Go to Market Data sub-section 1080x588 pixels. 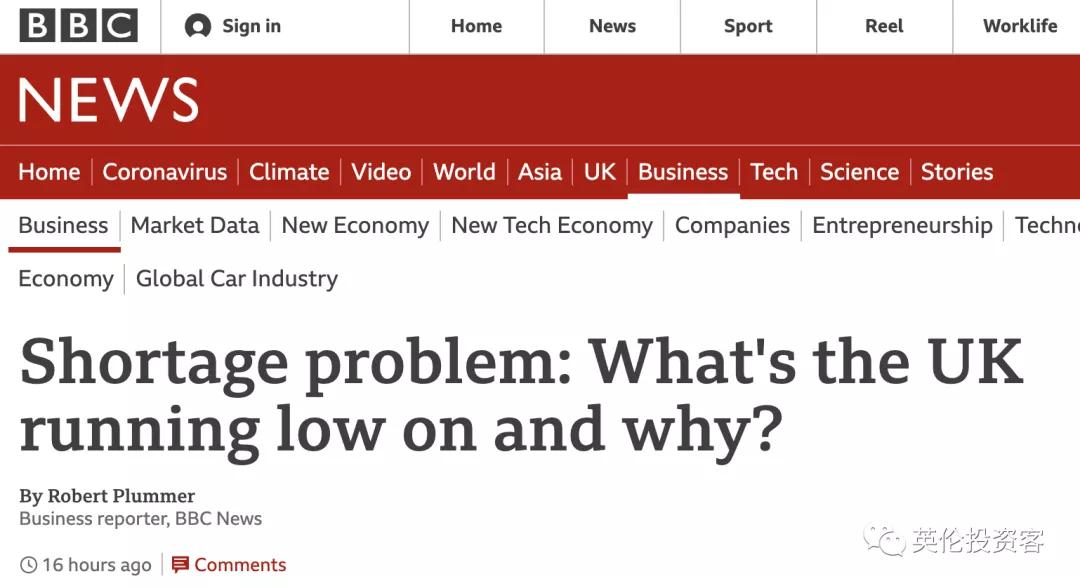195,226
